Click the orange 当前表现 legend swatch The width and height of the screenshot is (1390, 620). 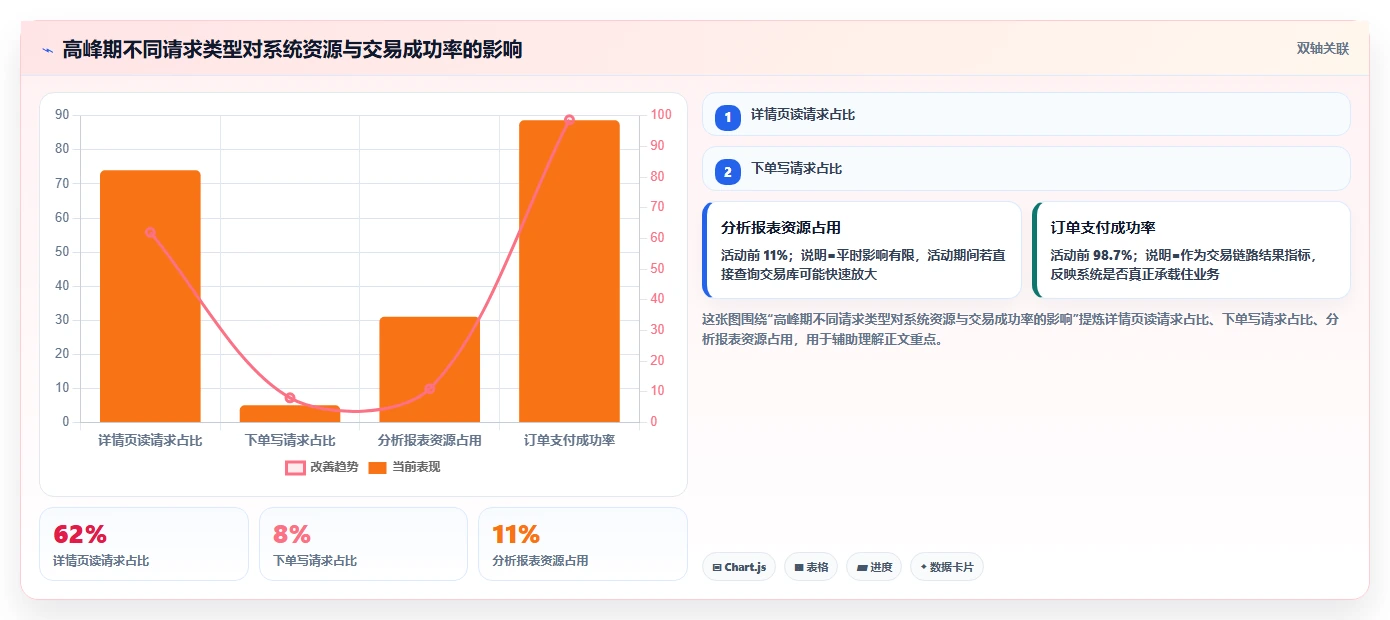[377, 467]
